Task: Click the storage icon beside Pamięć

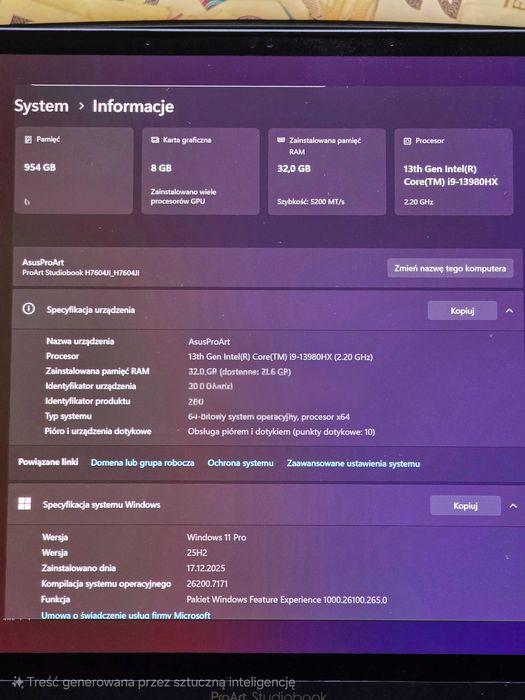Action: 28,140
